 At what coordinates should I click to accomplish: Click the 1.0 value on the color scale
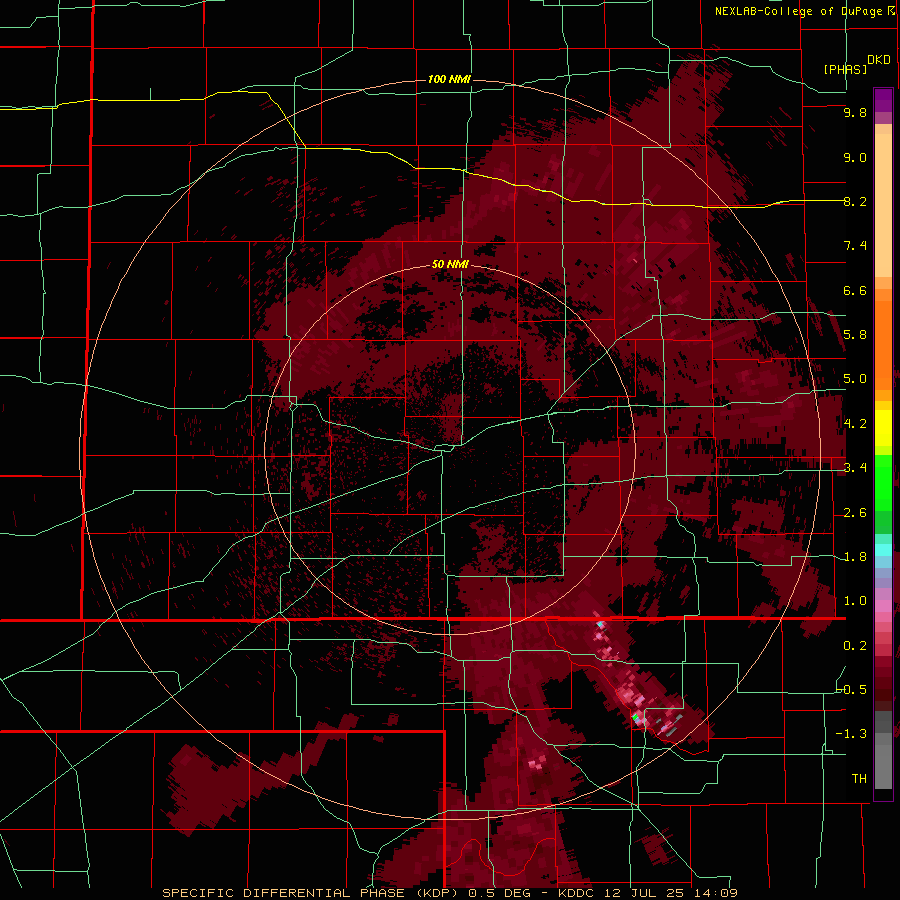coord(855,601)
